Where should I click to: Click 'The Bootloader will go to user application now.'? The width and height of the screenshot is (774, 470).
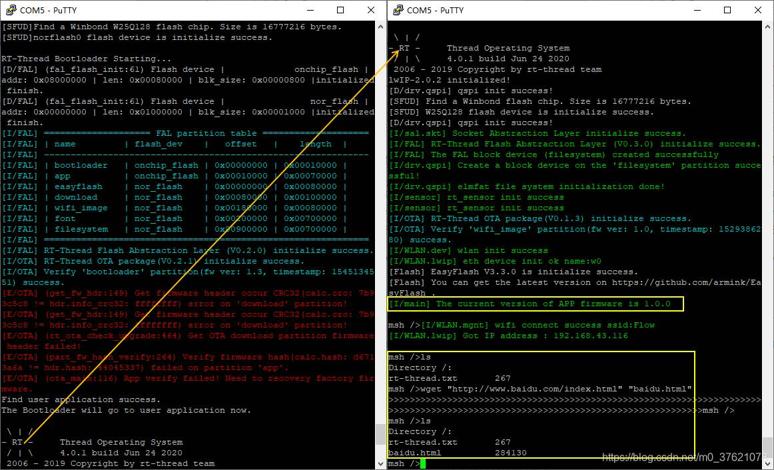pos(126,410)
